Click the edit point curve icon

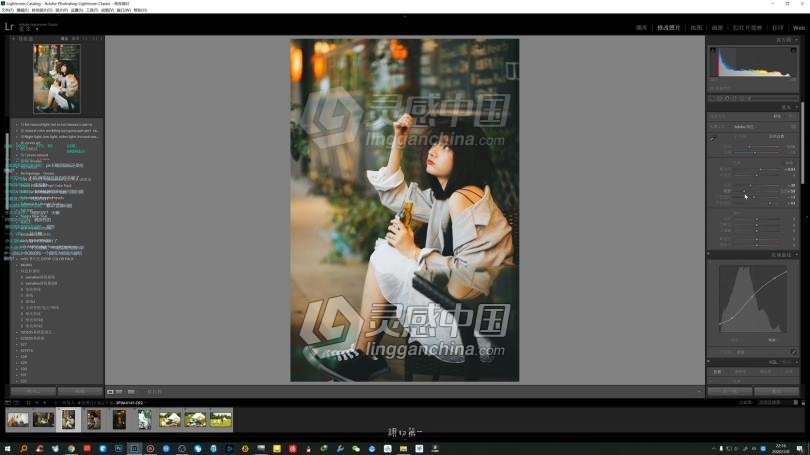(793, 352)
